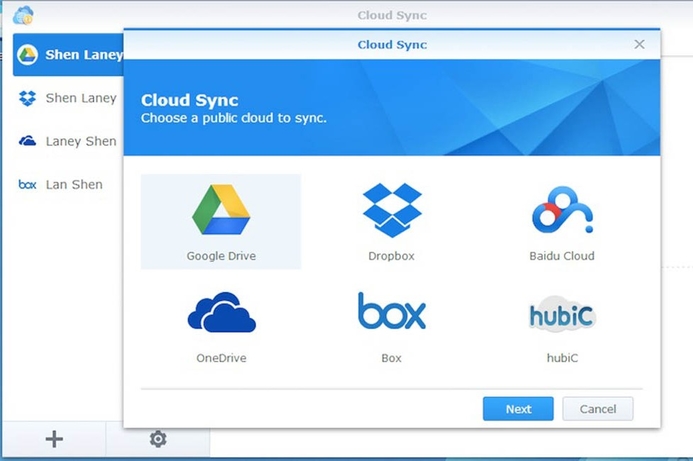The height and width of the screenshot is (461, 693).
Task: Select the Laney Shen OneDrive connection
Action: 68,141
